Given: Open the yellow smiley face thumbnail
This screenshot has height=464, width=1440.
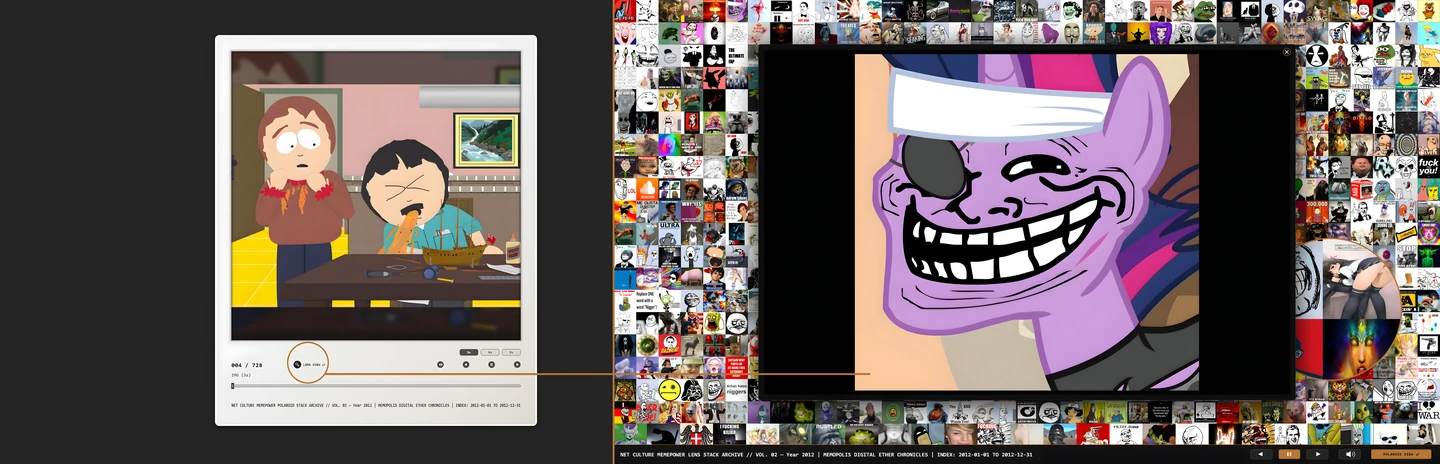Looking at the screenshot, I should tap(670, 390).
